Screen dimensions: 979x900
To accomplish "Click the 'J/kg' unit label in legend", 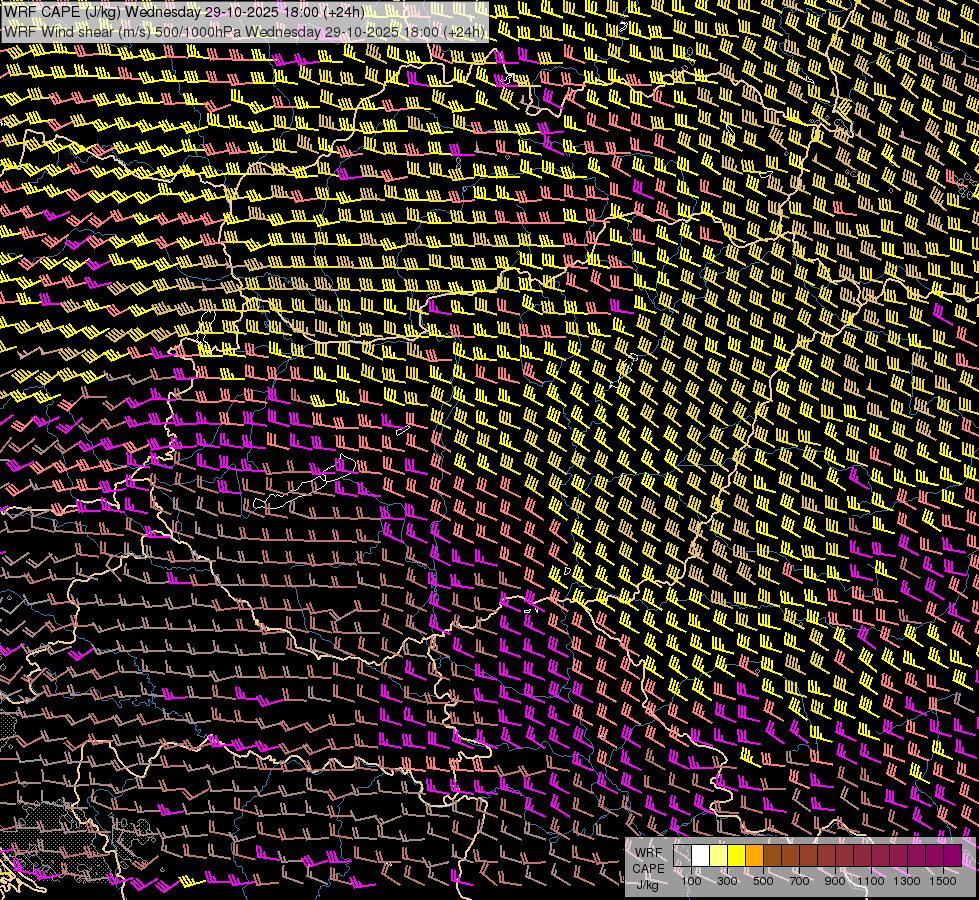I will [x=648, y=885].
